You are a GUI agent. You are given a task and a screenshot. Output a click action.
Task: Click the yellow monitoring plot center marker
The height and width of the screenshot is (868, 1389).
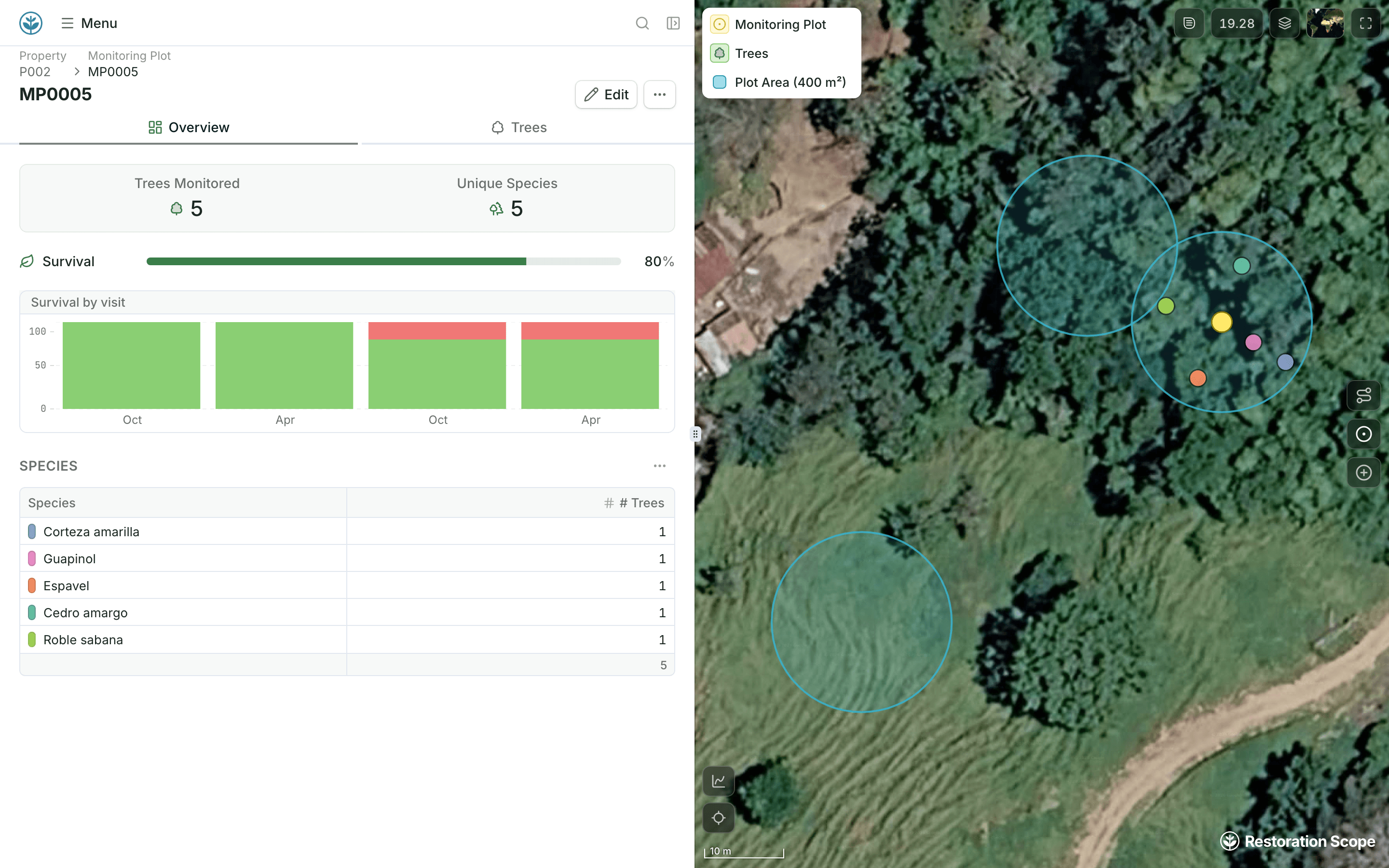tap(1222, 322)
